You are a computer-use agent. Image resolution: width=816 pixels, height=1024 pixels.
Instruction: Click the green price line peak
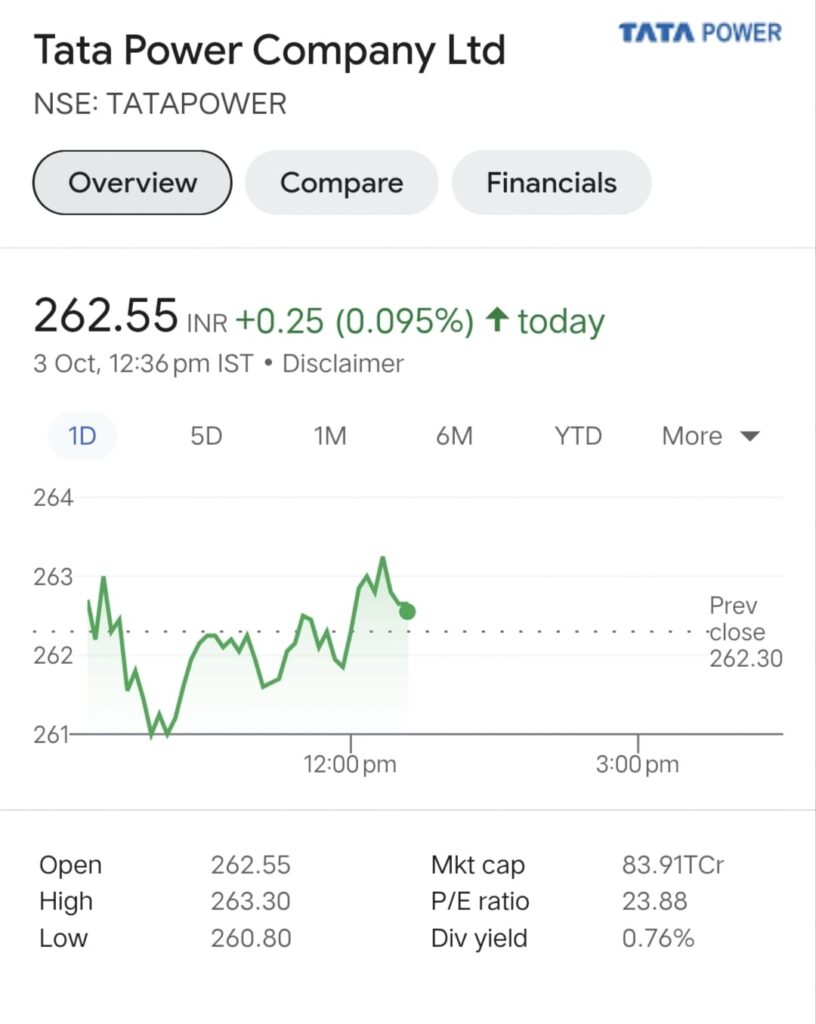coord(383,559)
